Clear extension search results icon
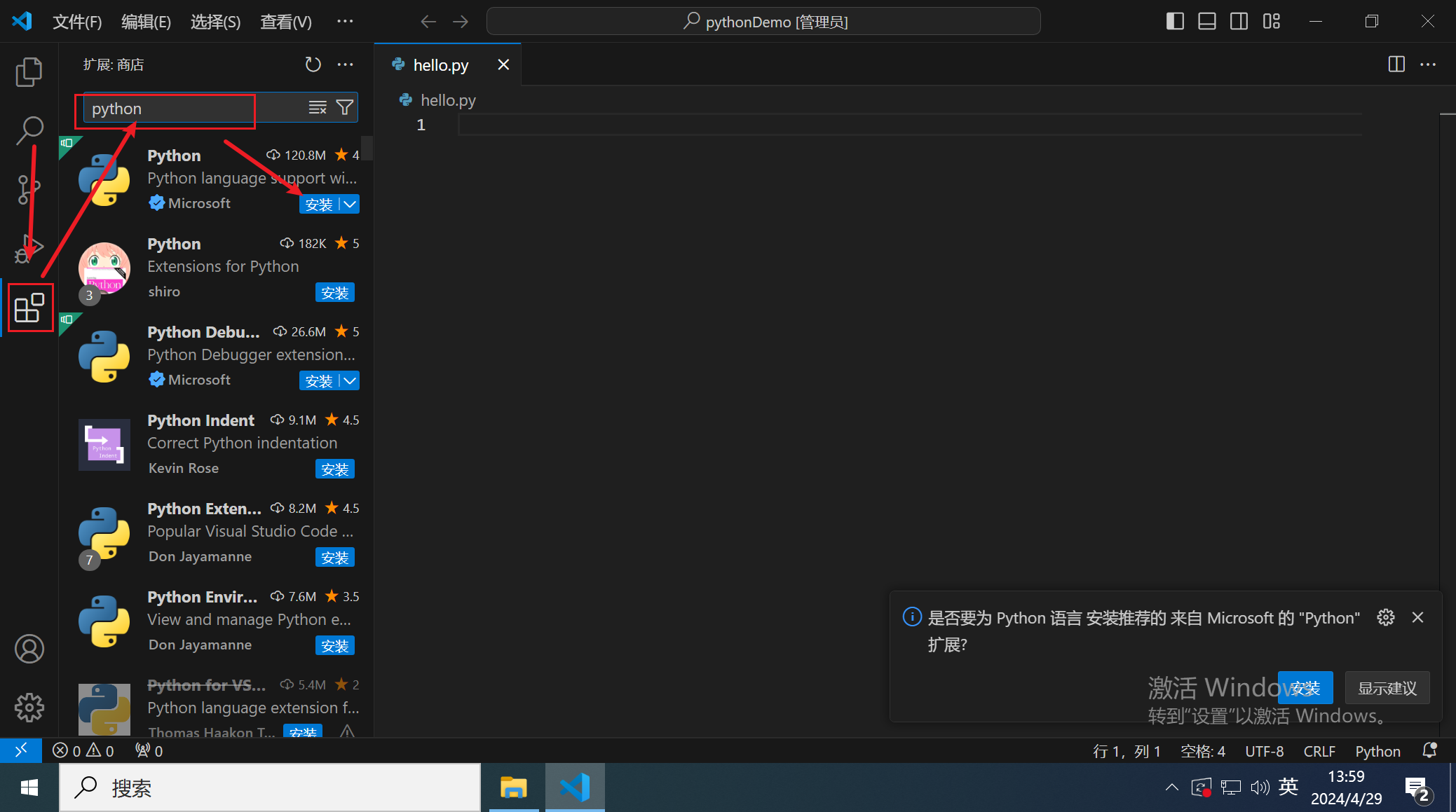The width and height of the screenshot is (1456, 812). click(x=318, y=107)
